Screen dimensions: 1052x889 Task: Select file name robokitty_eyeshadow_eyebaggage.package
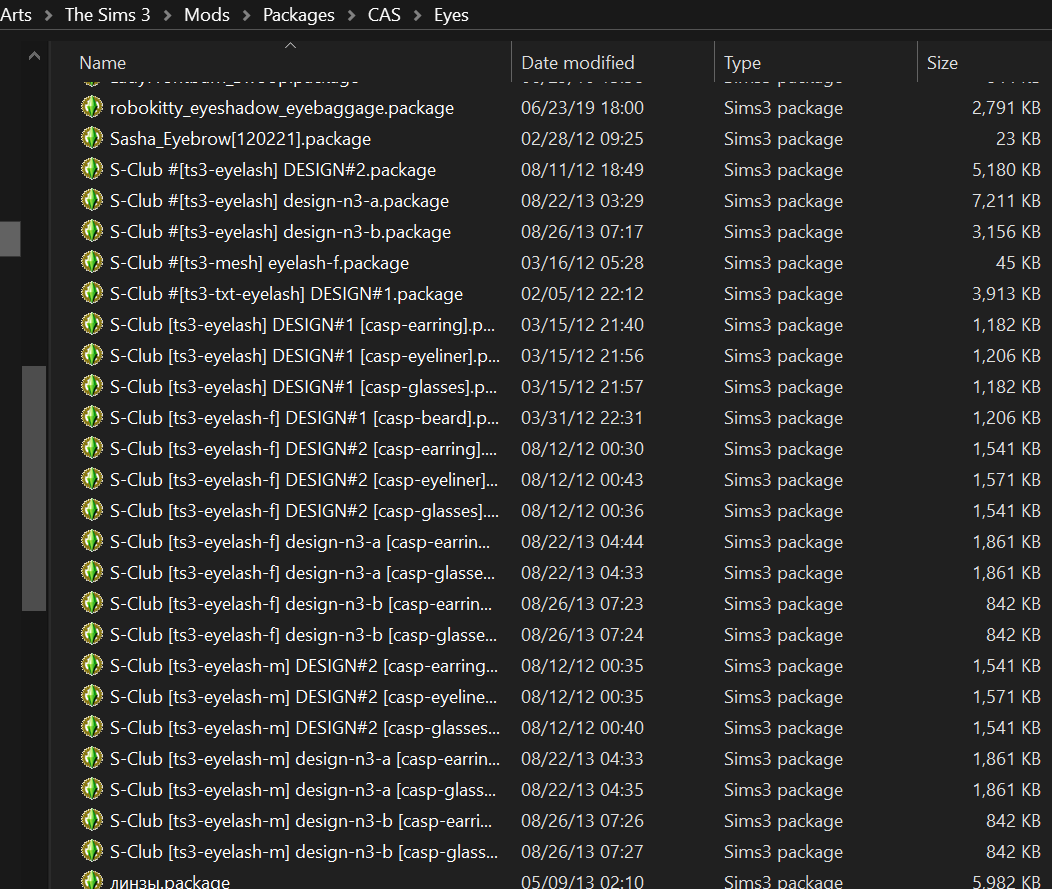[282, 108]
